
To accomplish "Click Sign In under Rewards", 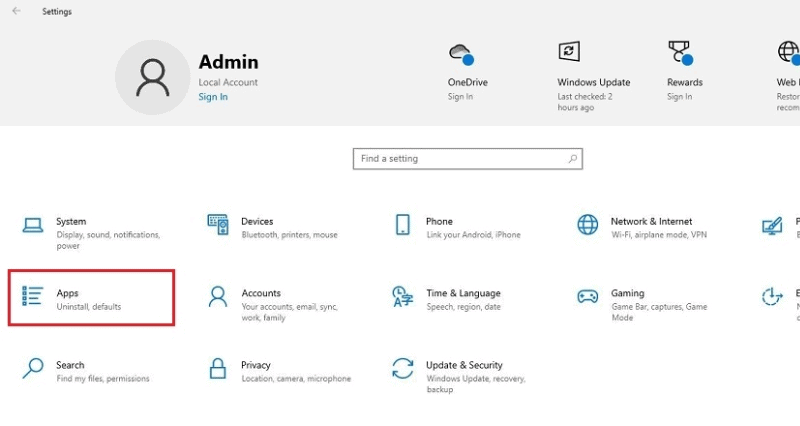I will point(680,97).
